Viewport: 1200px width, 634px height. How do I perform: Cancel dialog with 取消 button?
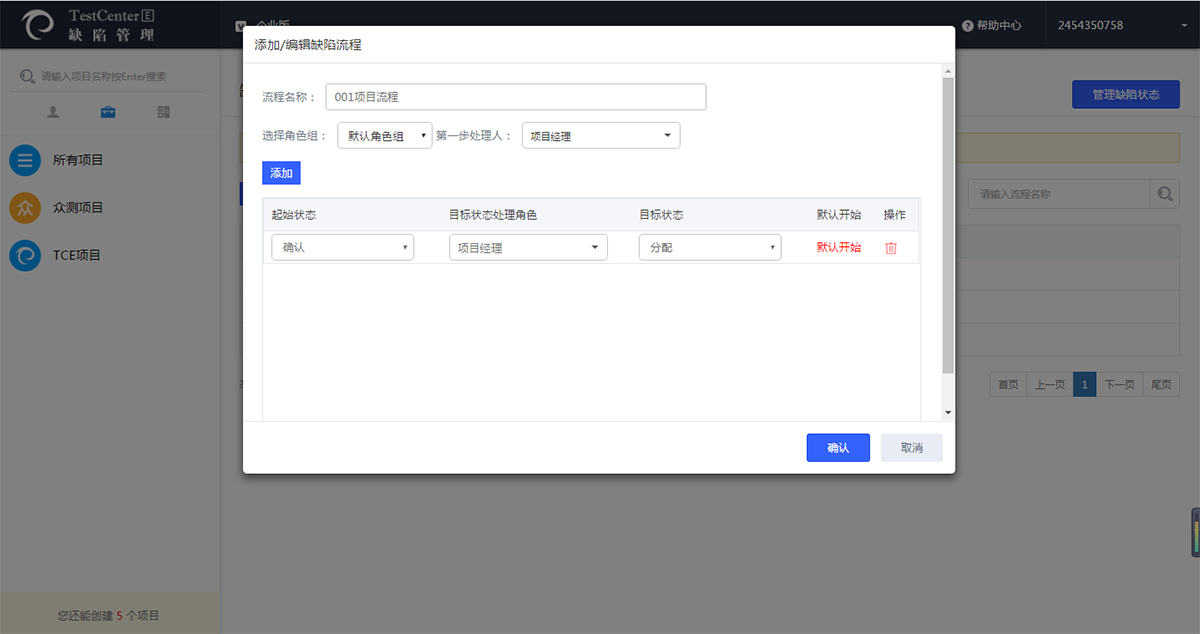(x=911, y=448)
